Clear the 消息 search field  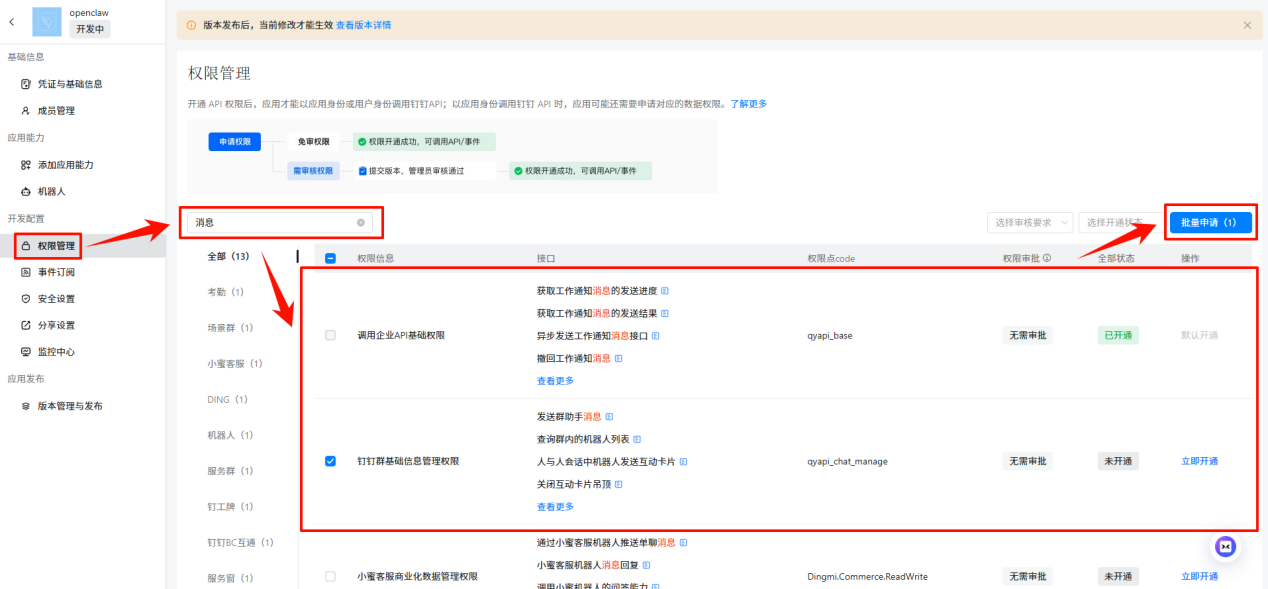coord(361,222)
